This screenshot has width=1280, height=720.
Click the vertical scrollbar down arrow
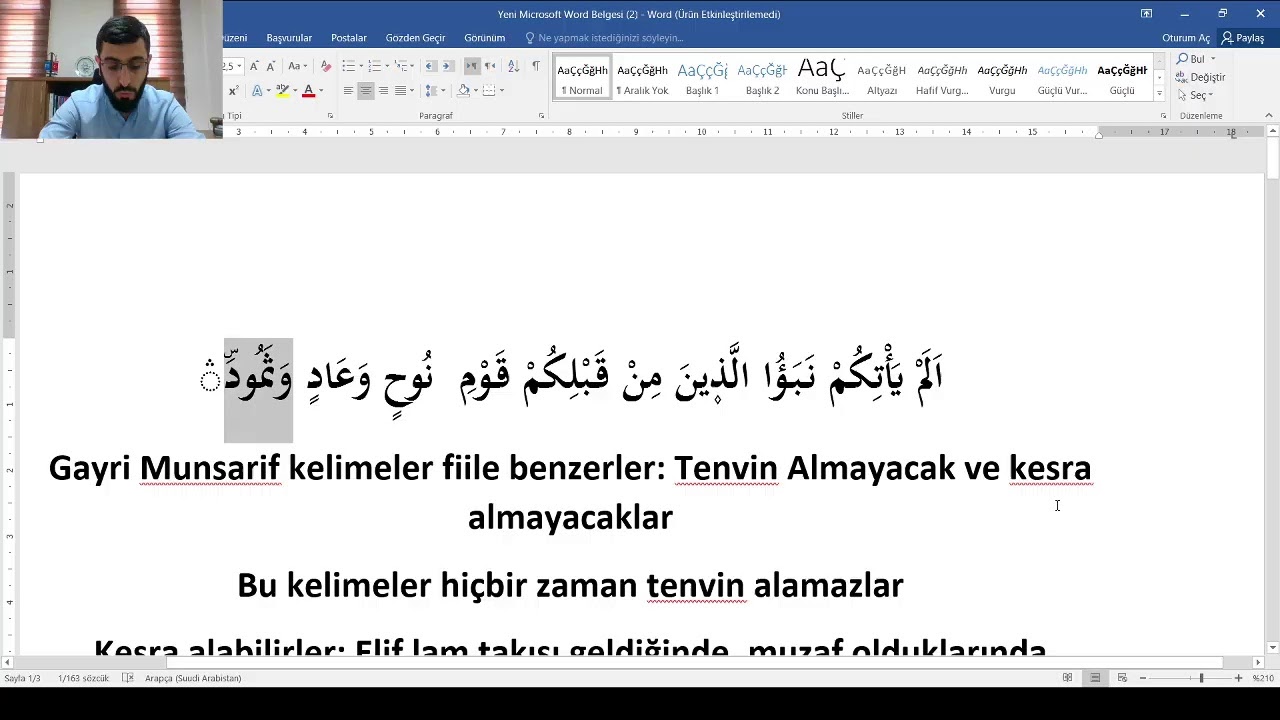1272,648
